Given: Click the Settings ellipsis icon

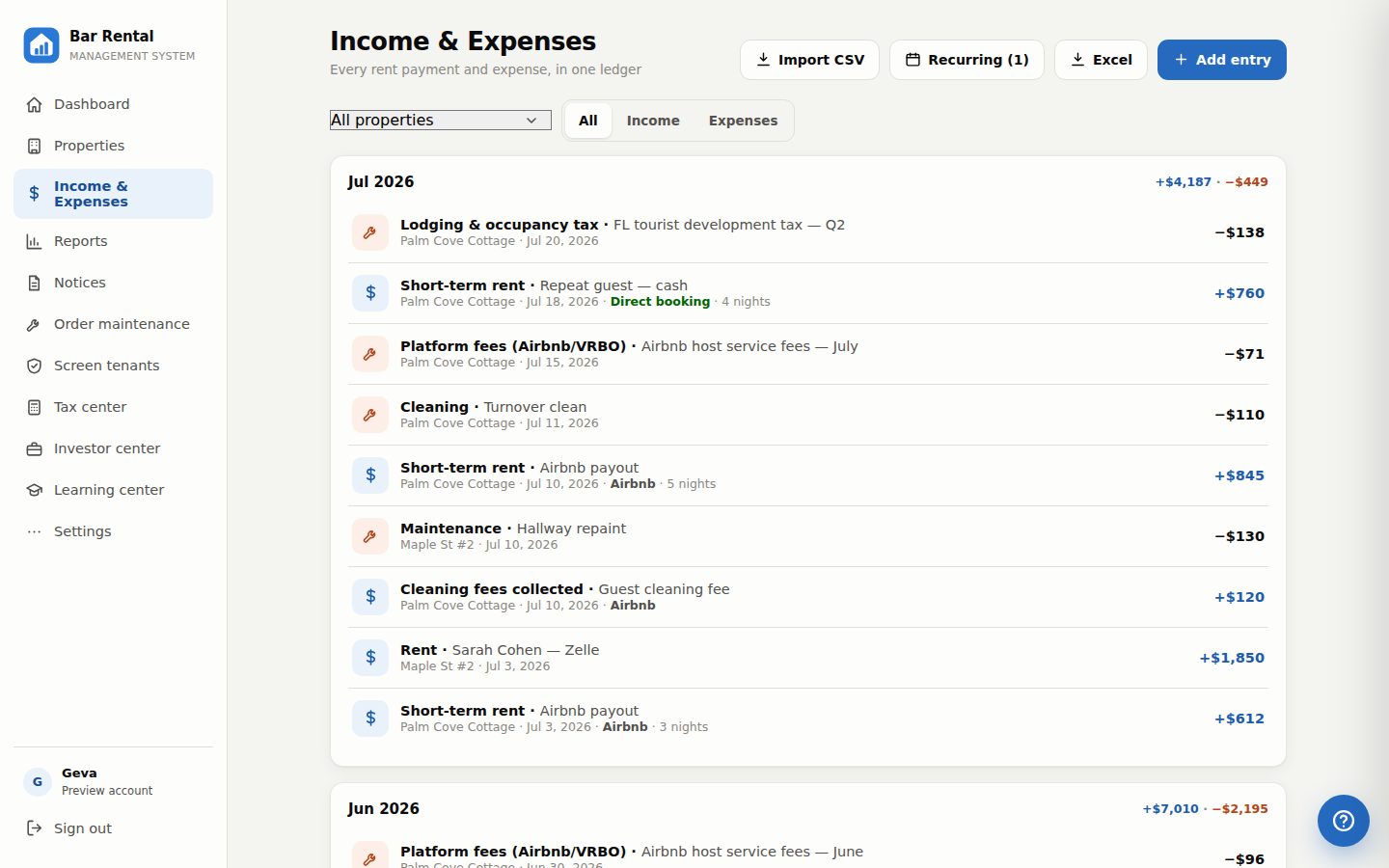Looking at the screenshot, I should (34, 531).
